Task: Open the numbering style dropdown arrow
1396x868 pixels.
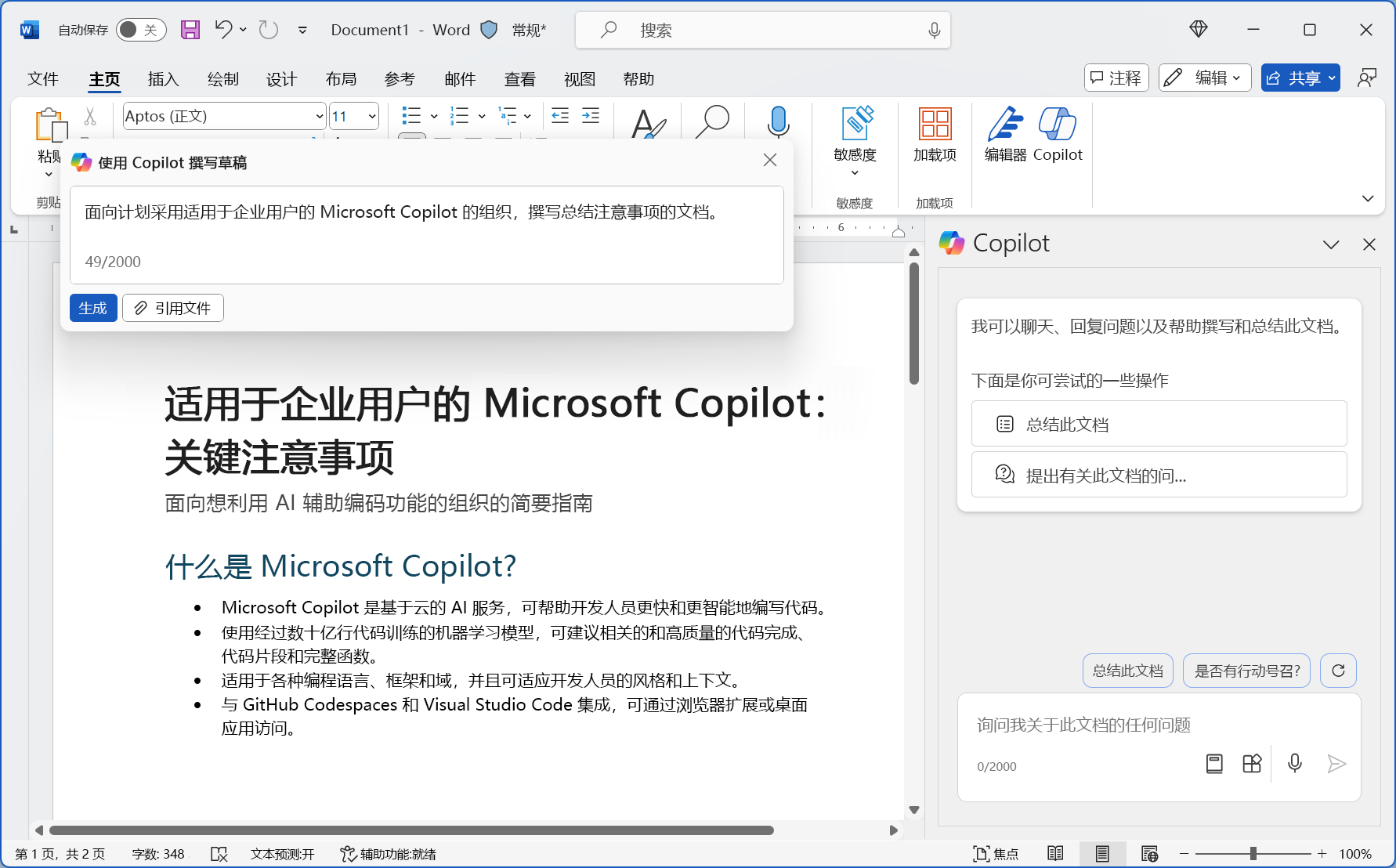Action: click(x=482, y=116)
